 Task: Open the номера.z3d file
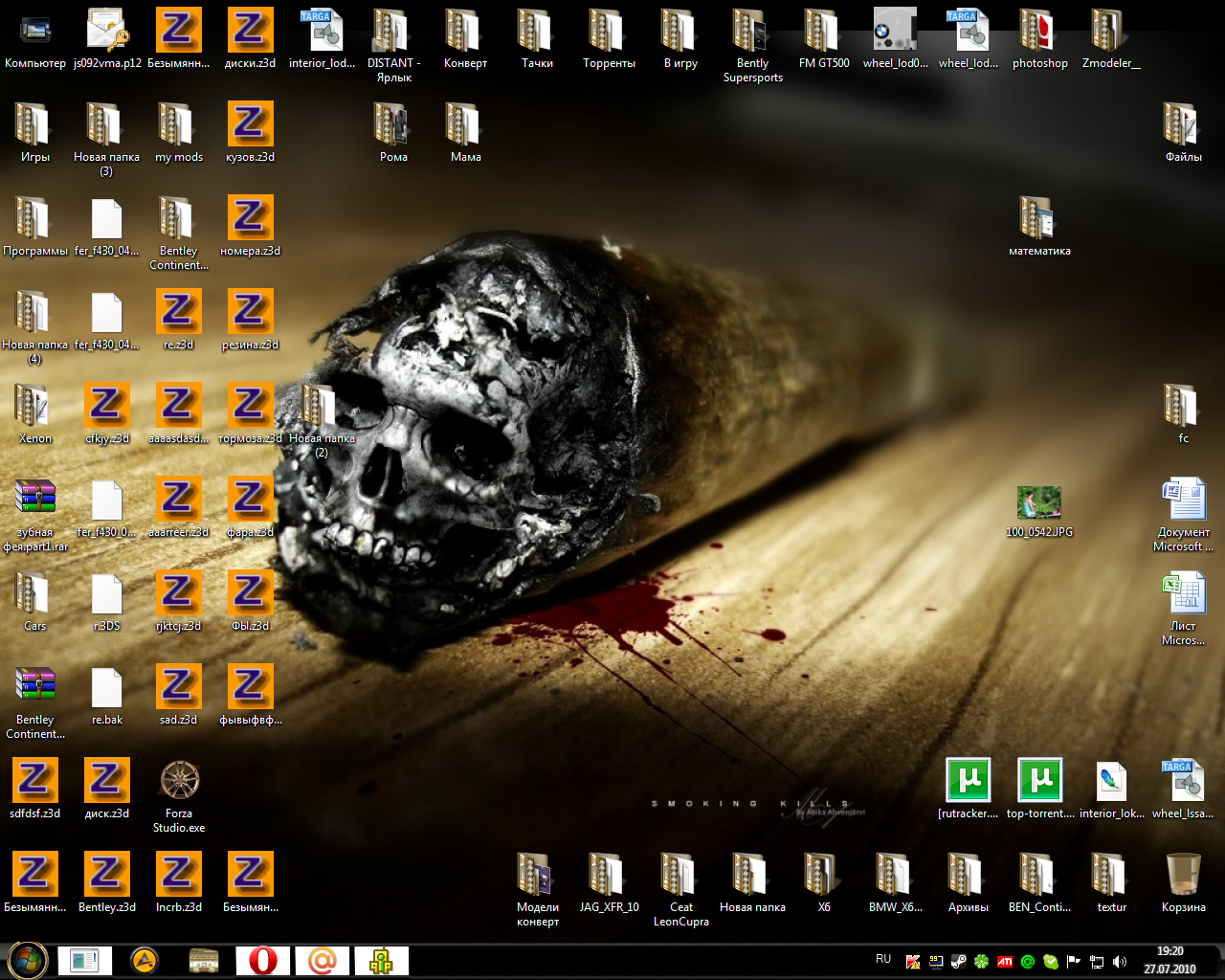tap(251, 228)
